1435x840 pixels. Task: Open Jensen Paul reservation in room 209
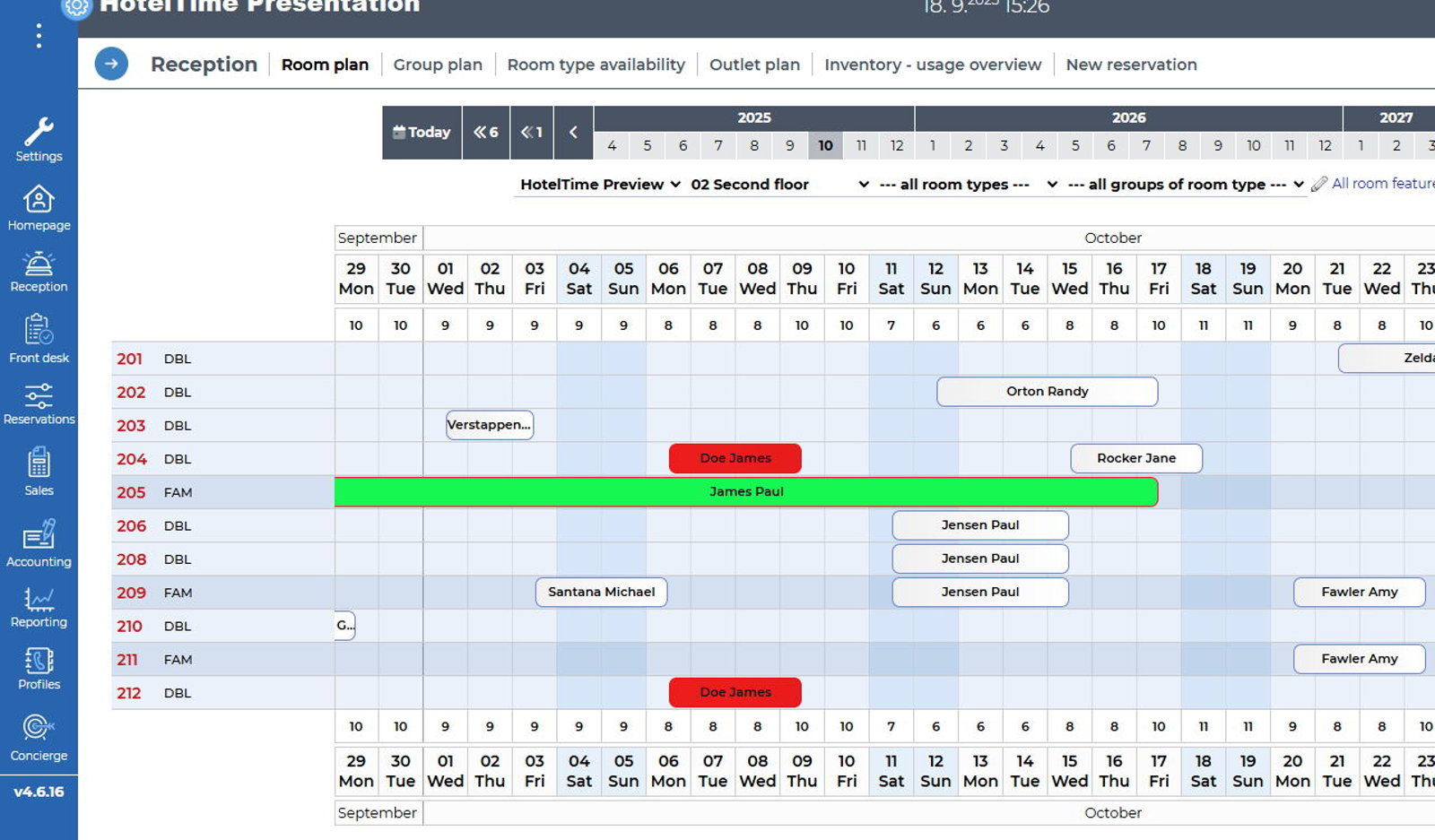980,592
